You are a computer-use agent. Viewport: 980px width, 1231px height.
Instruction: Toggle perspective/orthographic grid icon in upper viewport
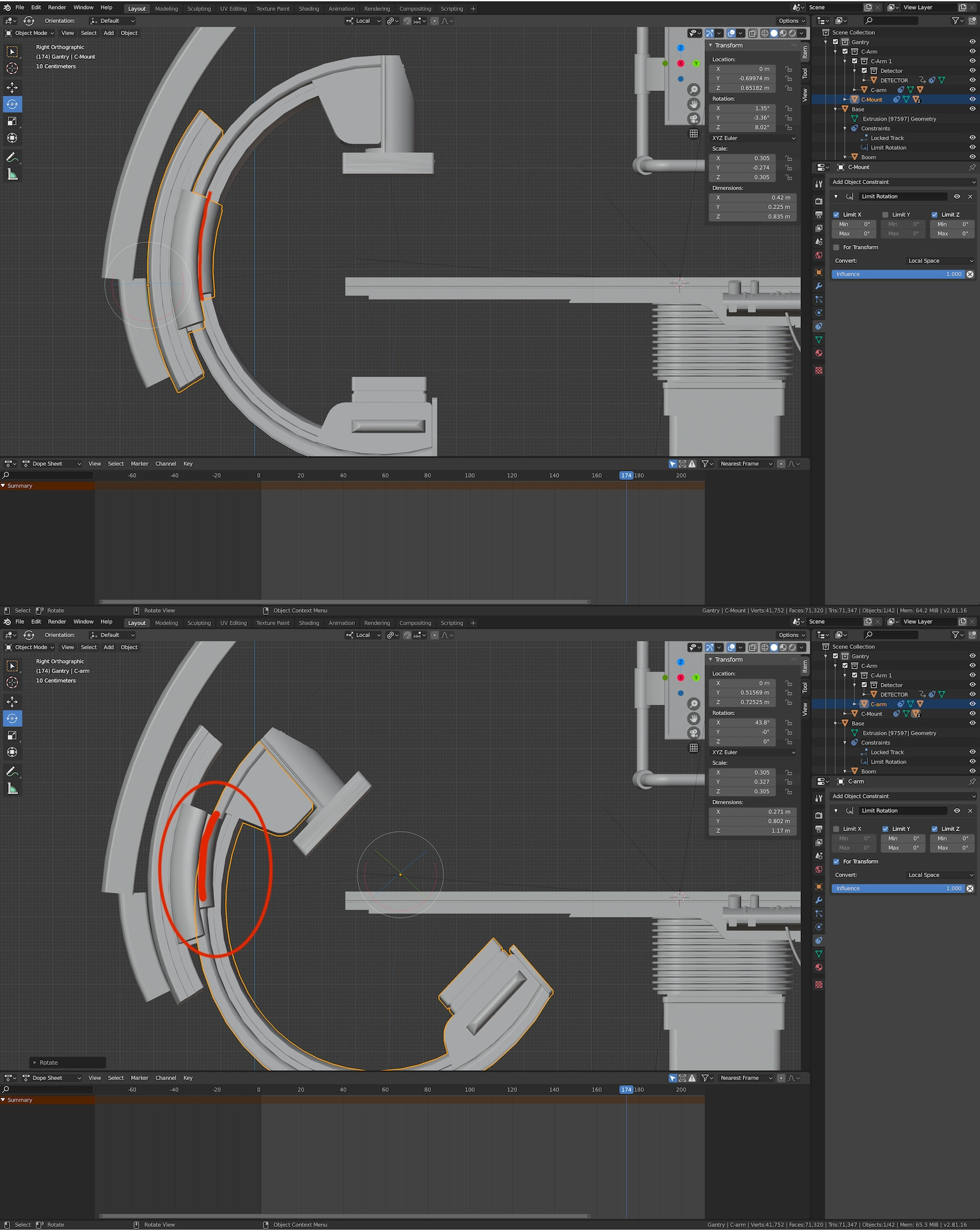click(x=693, y=134)
